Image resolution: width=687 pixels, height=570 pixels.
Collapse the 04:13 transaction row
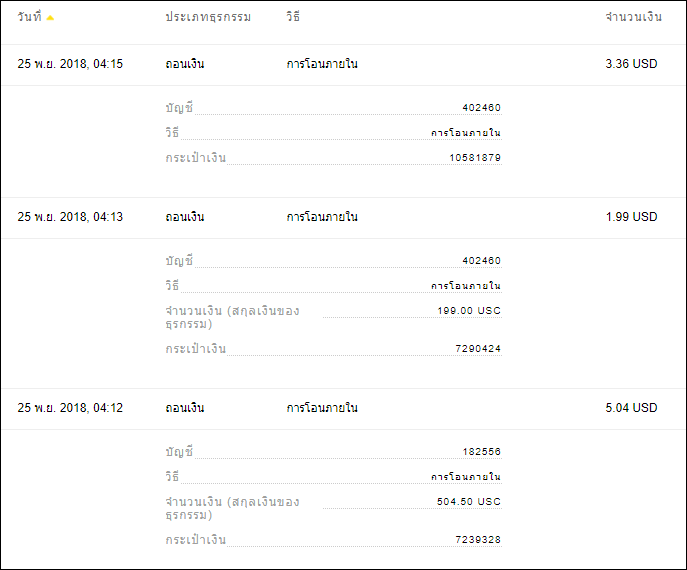click(x=344, y=217)
